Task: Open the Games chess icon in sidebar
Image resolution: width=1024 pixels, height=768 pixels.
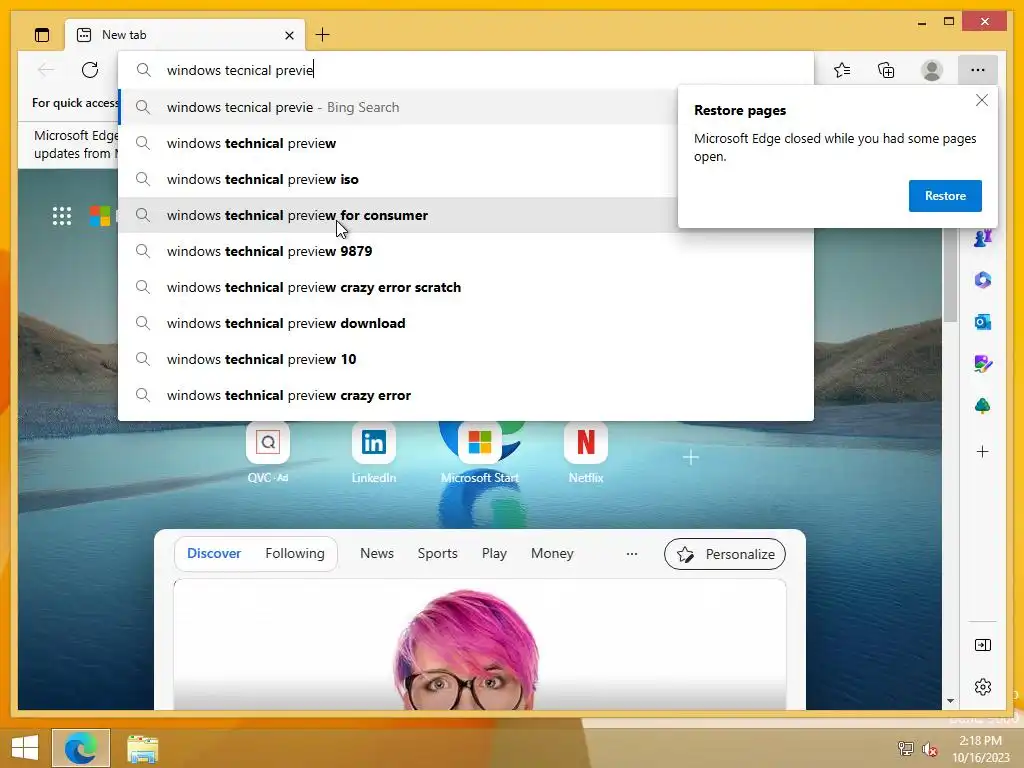Action: pyautogui.click(x=983, y=238)
